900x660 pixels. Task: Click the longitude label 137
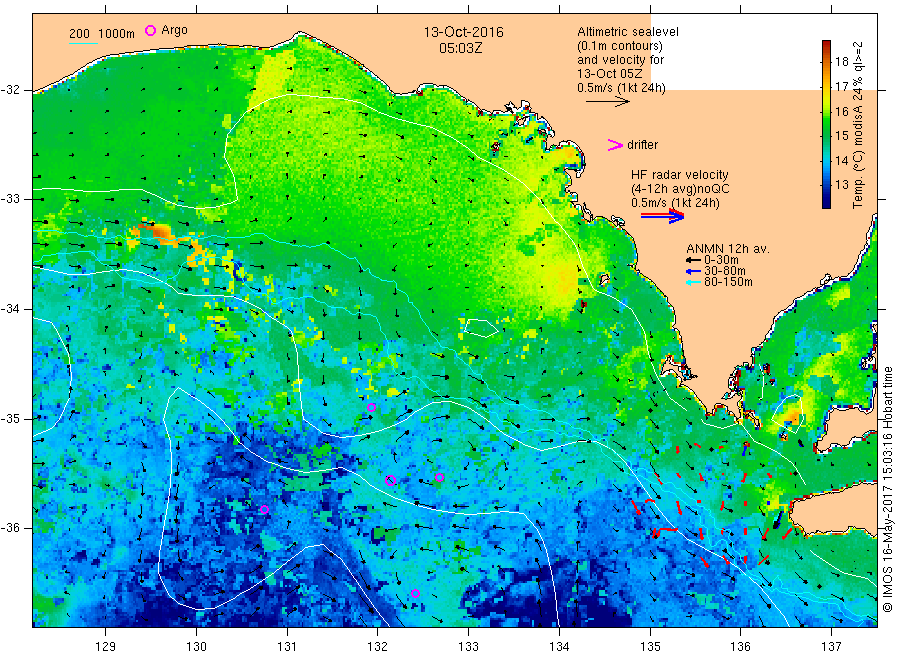point(831,647)
